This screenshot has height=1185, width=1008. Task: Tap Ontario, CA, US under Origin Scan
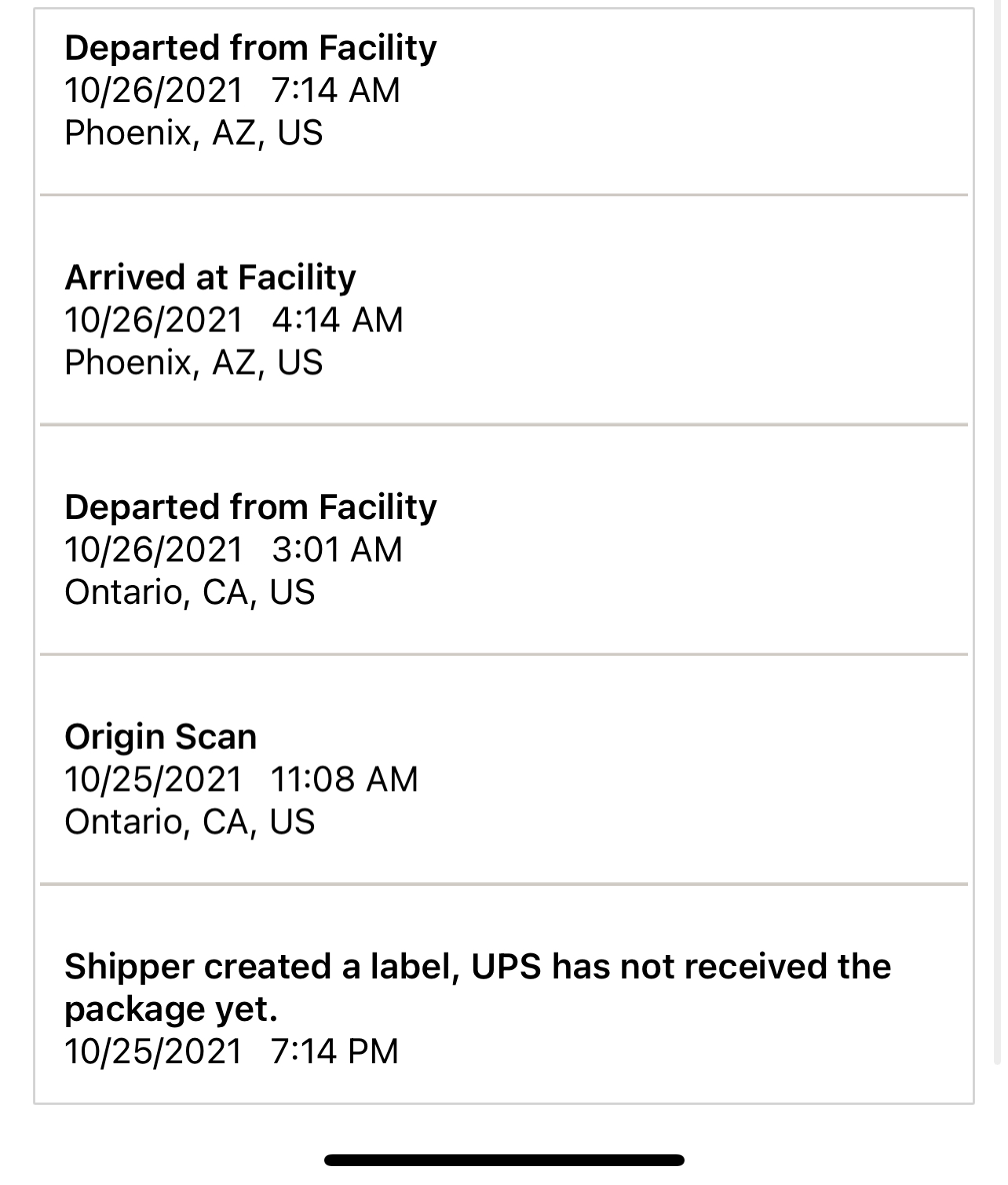(190, 822)
